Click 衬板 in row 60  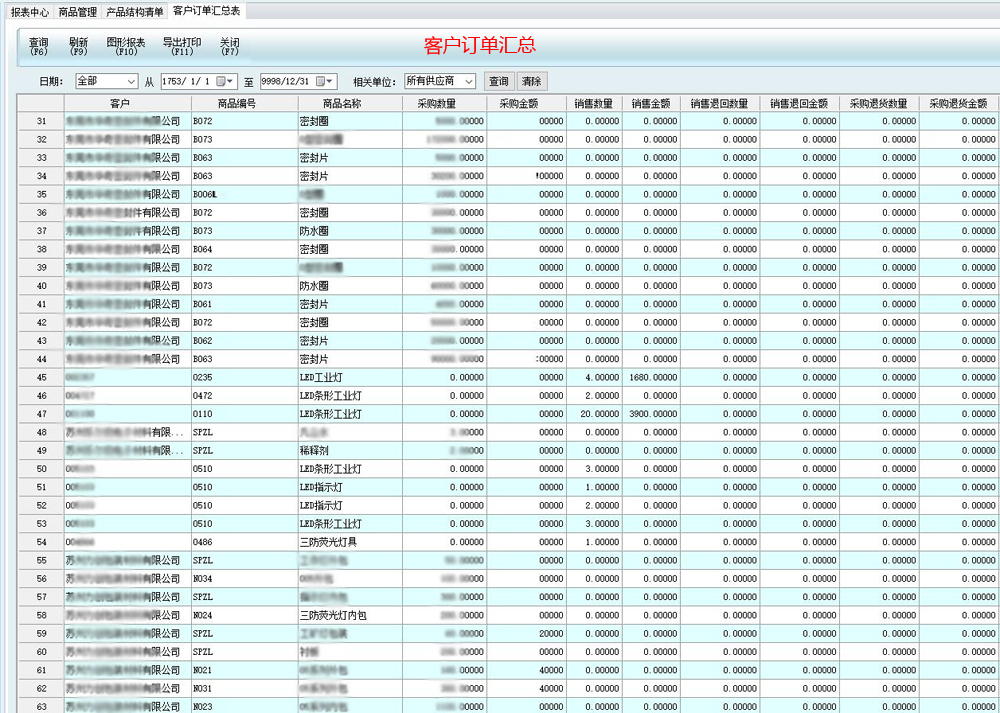(309, 652)
